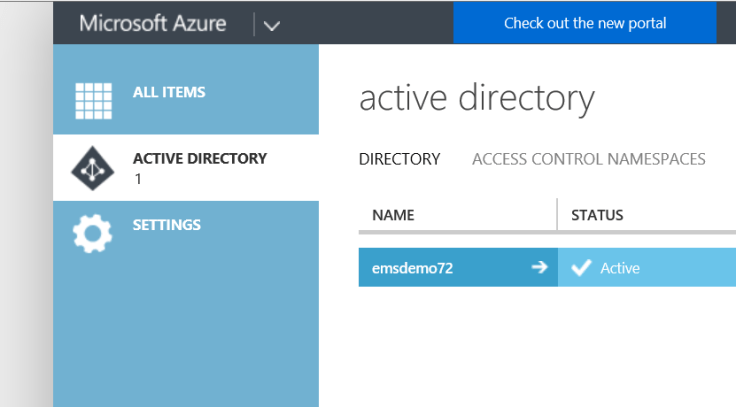Select the ALL ITEMS sidebar label
This screenshot has width=736, height=407.
[x=169, y=92]
